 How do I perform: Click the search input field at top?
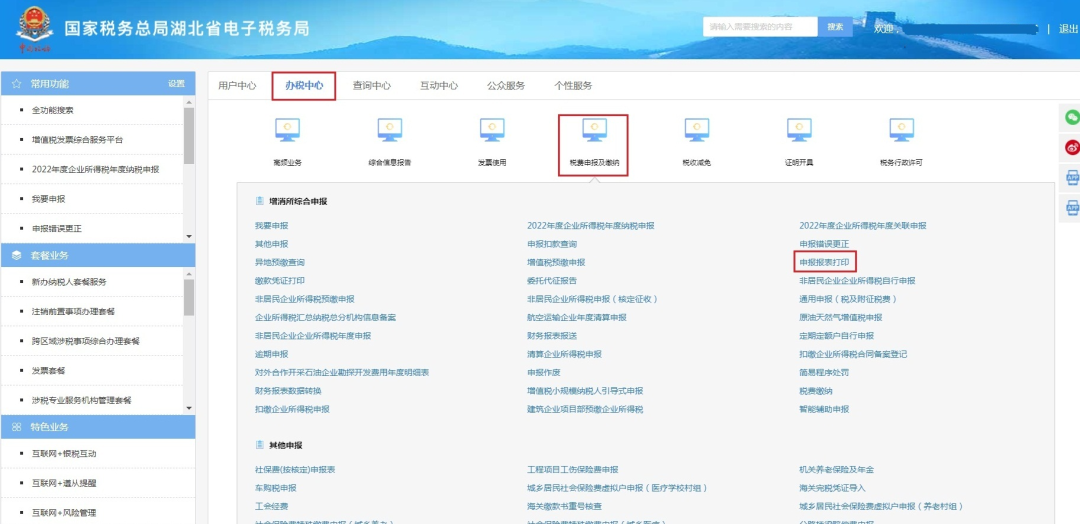760,27
